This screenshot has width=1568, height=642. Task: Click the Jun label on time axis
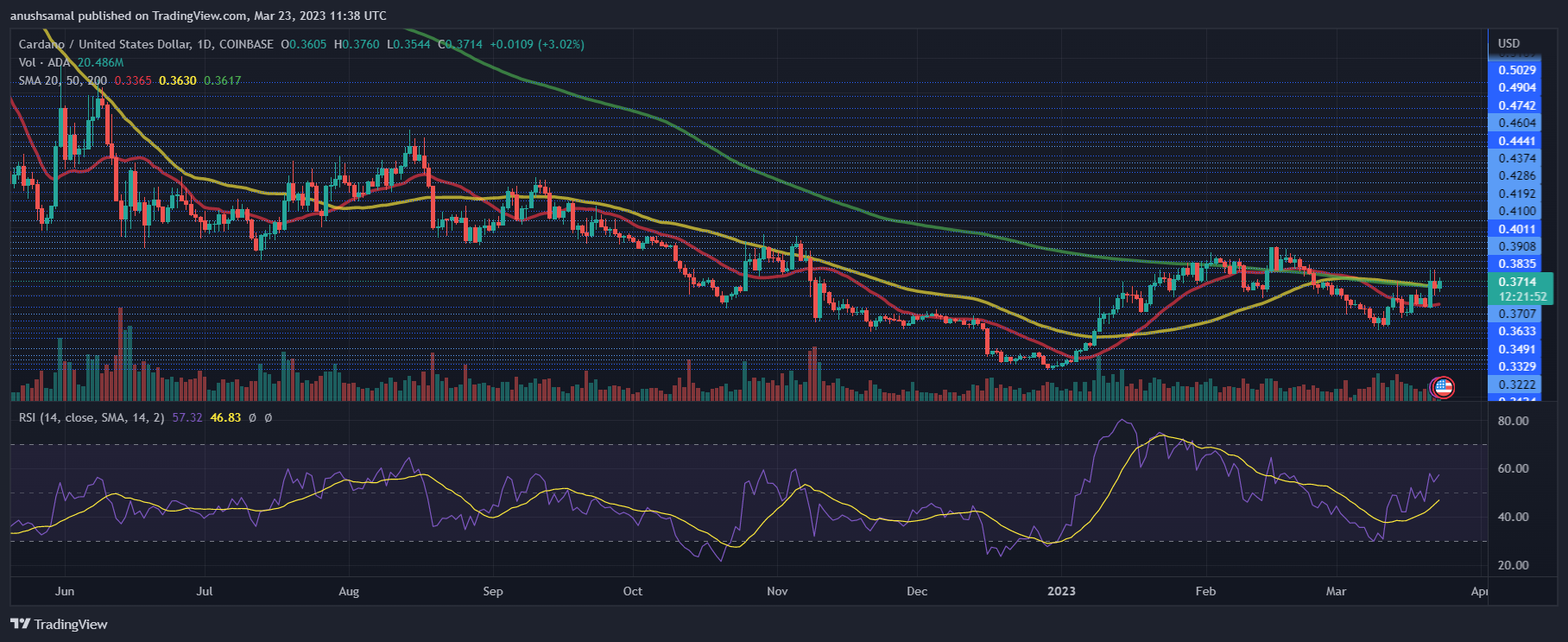[65, 591]
